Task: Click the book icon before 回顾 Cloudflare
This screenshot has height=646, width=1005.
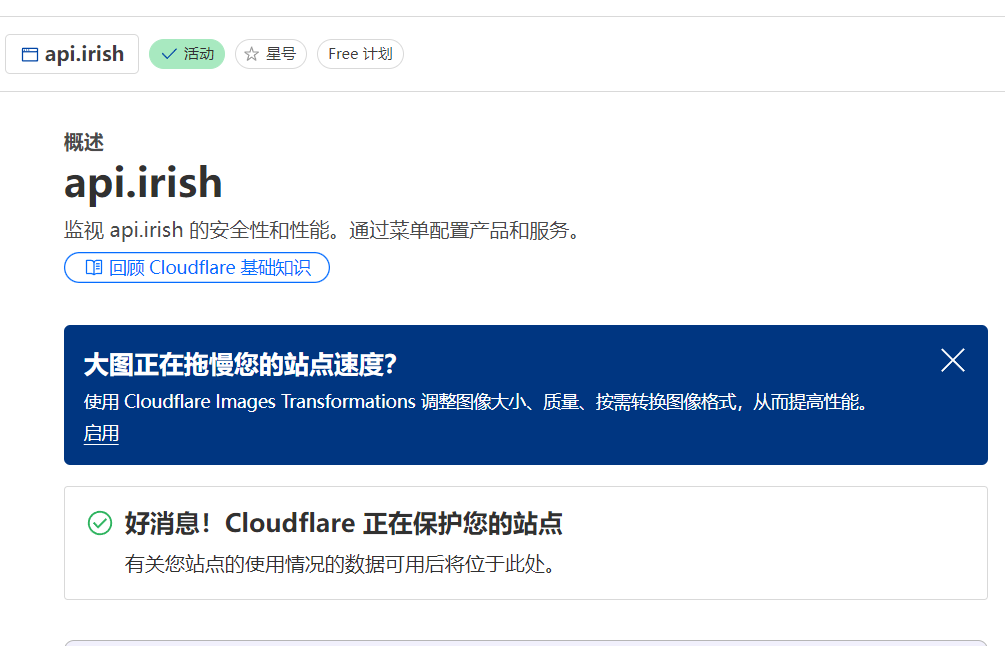Action: [x=94, y=267]
